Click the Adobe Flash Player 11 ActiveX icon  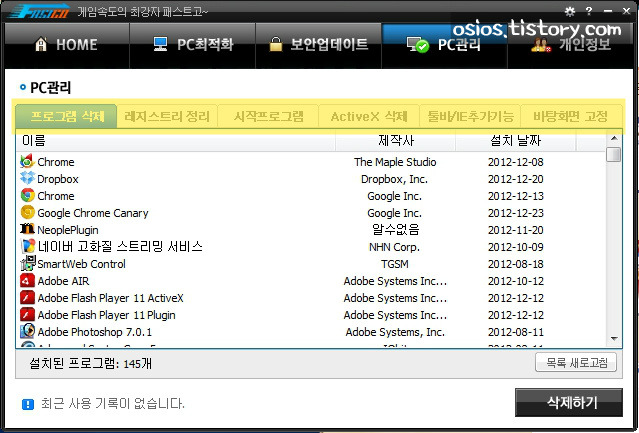click(x=27, y=298)
